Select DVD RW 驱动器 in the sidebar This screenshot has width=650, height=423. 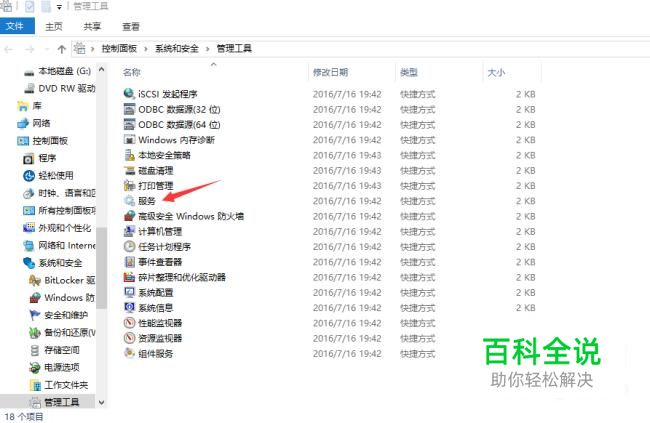[x=66, y=88]
